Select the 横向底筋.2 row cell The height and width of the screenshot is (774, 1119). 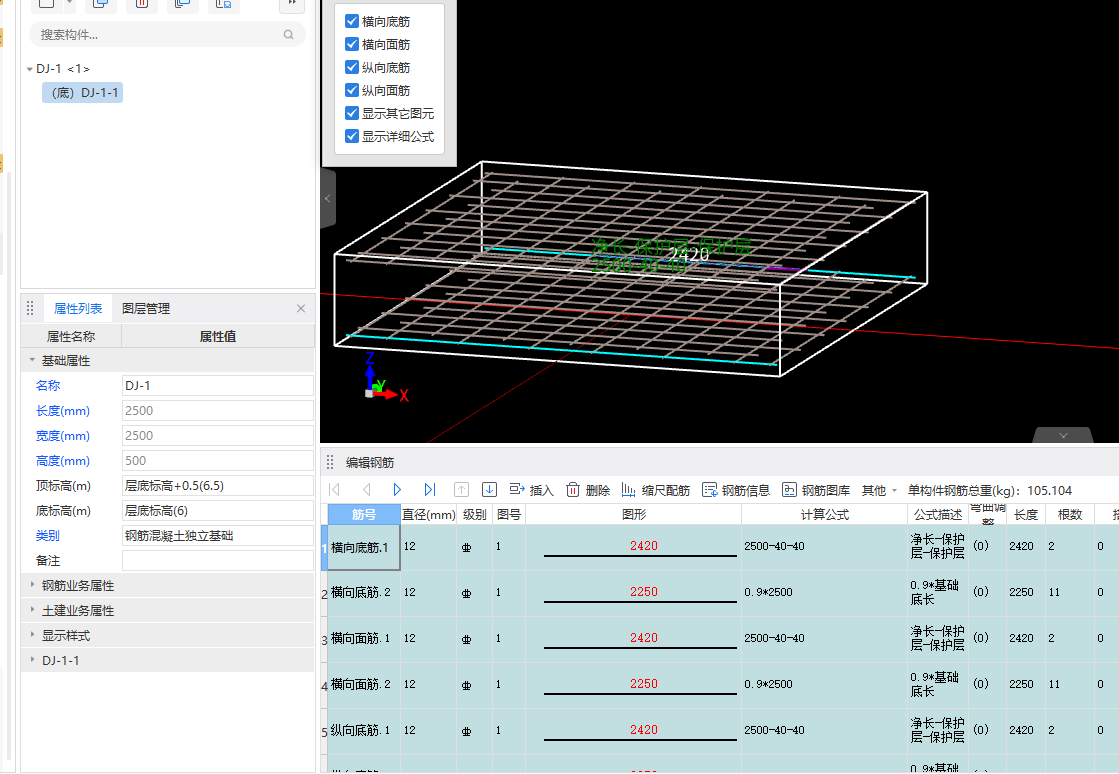click(364, 592)
